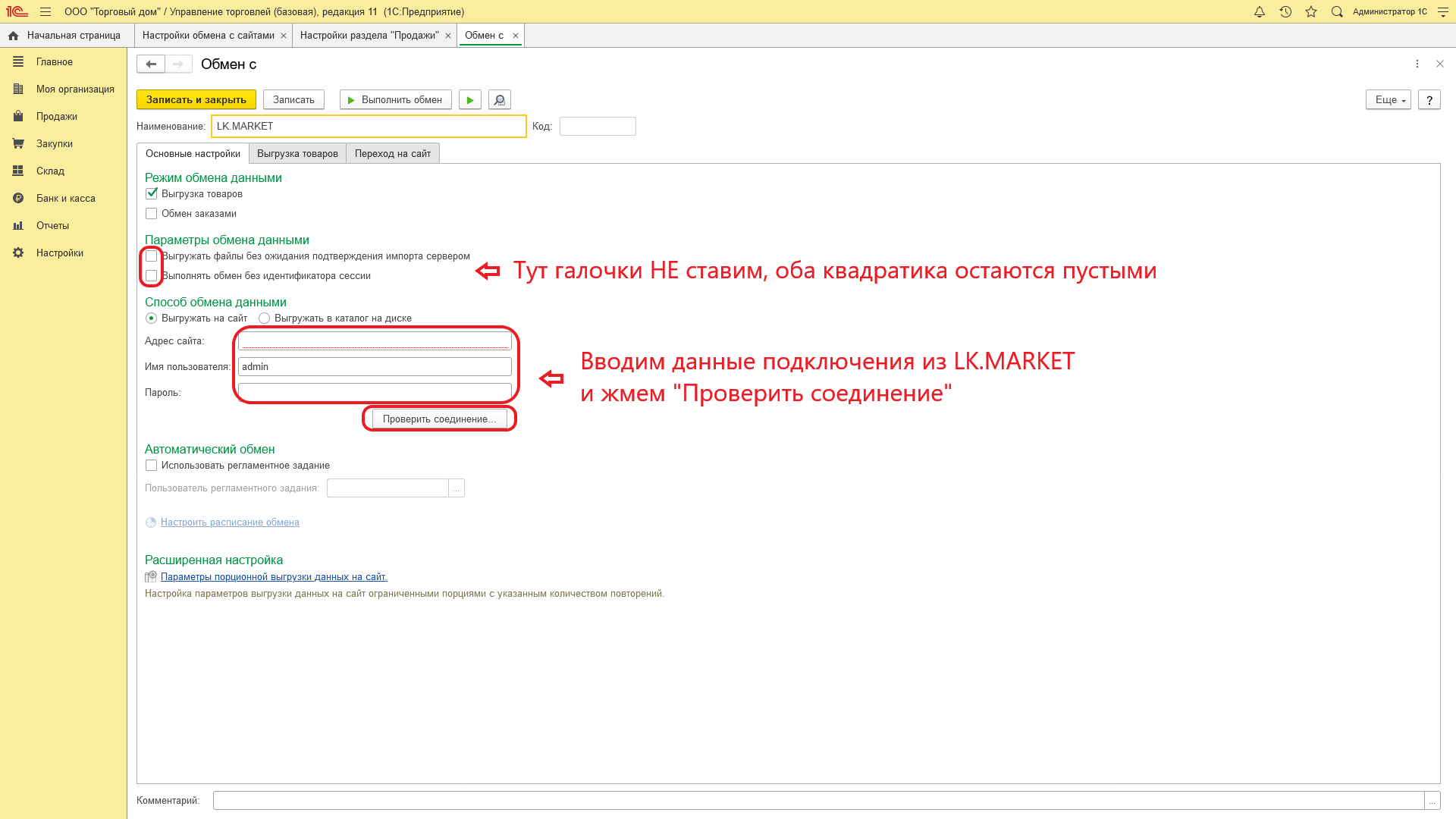Open Параметры порционной выгрузки данных на сайт link
Viewport: 1456px width, 819px height.
274,577
